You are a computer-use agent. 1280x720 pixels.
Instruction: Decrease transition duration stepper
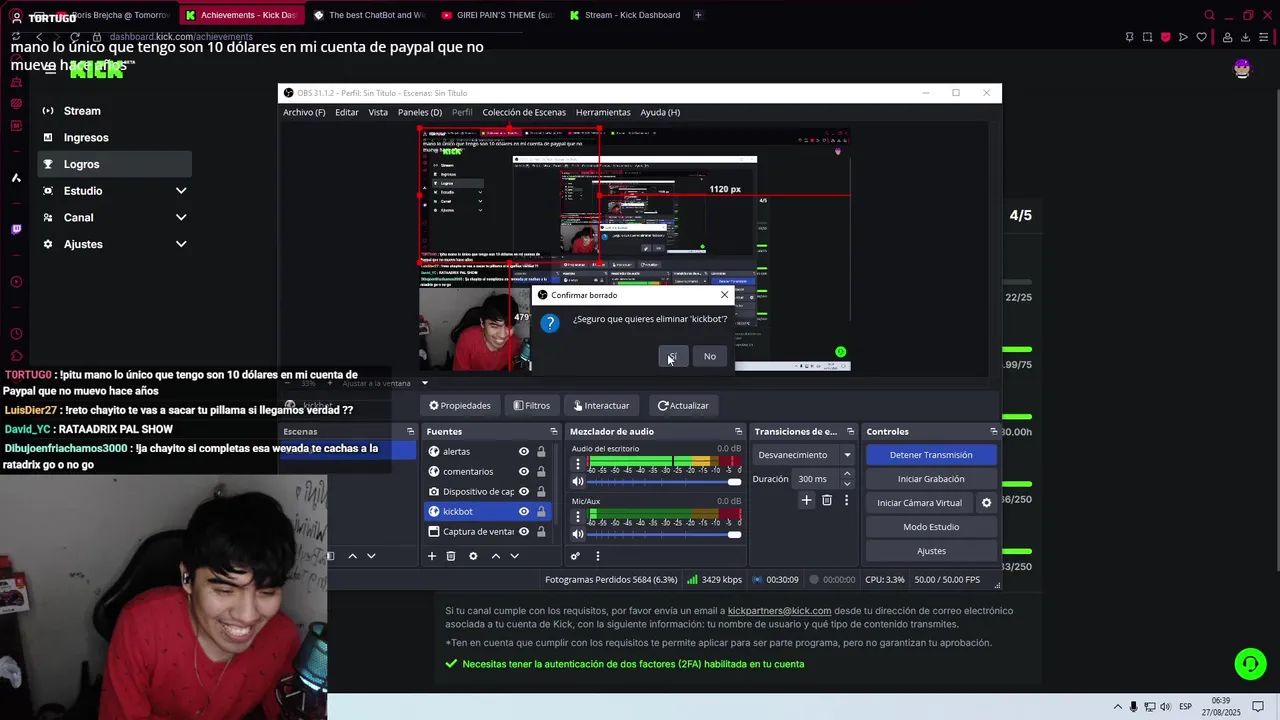847,484
